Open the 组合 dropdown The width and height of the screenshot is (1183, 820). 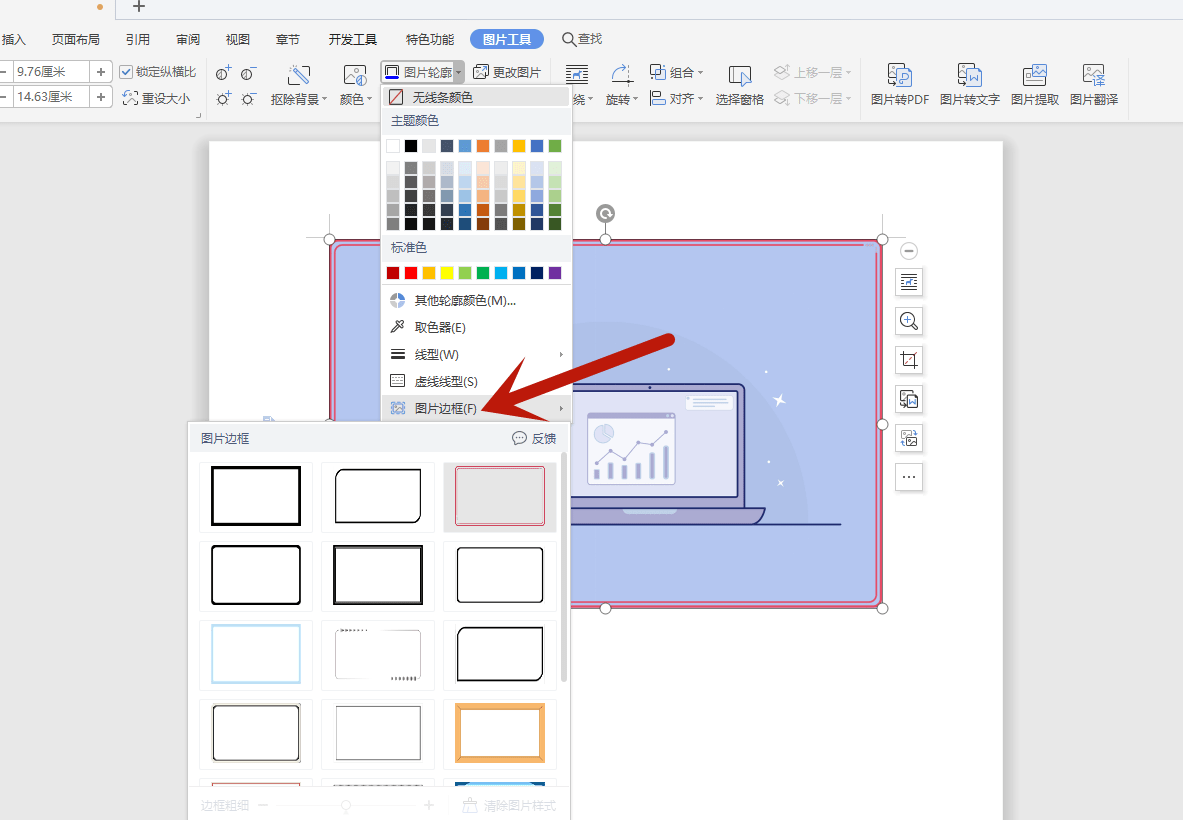677,72
